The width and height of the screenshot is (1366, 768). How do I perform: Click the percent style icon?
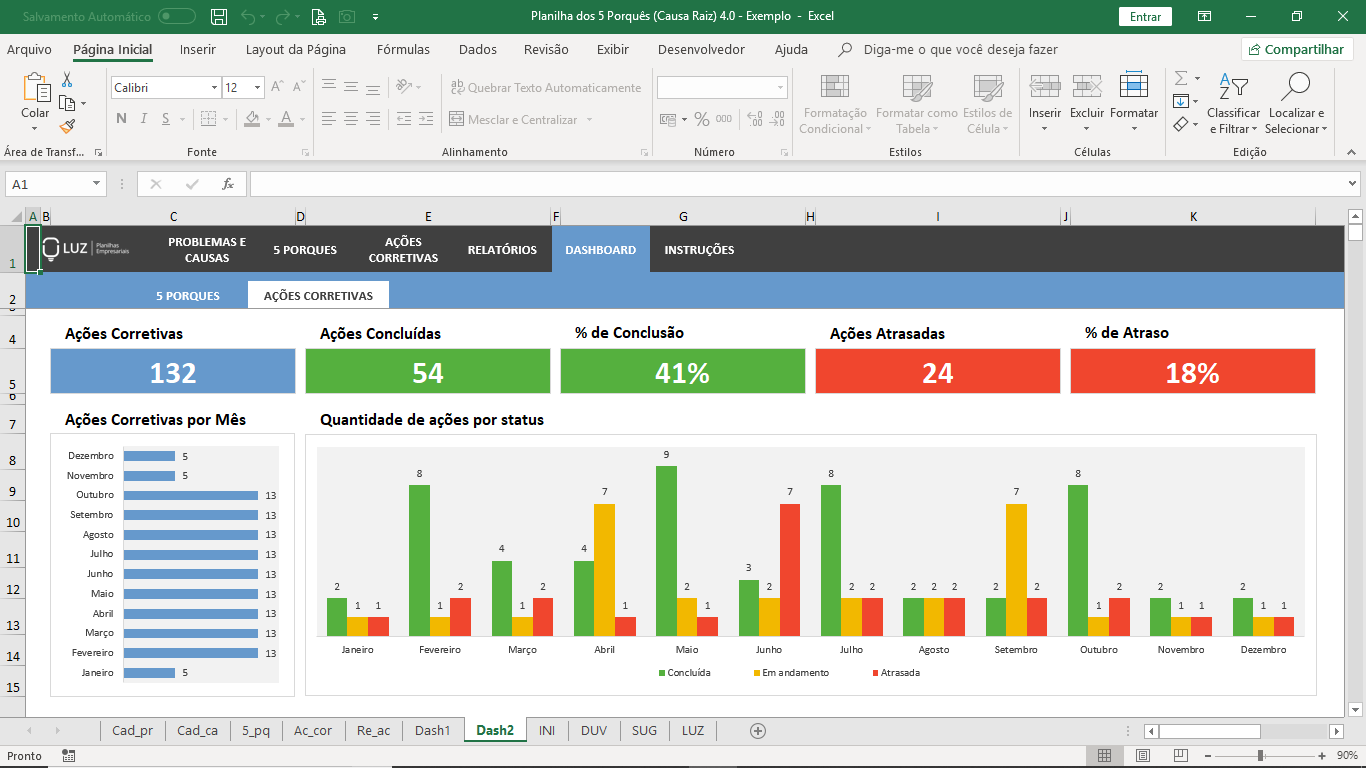click(x=702, y=119)
